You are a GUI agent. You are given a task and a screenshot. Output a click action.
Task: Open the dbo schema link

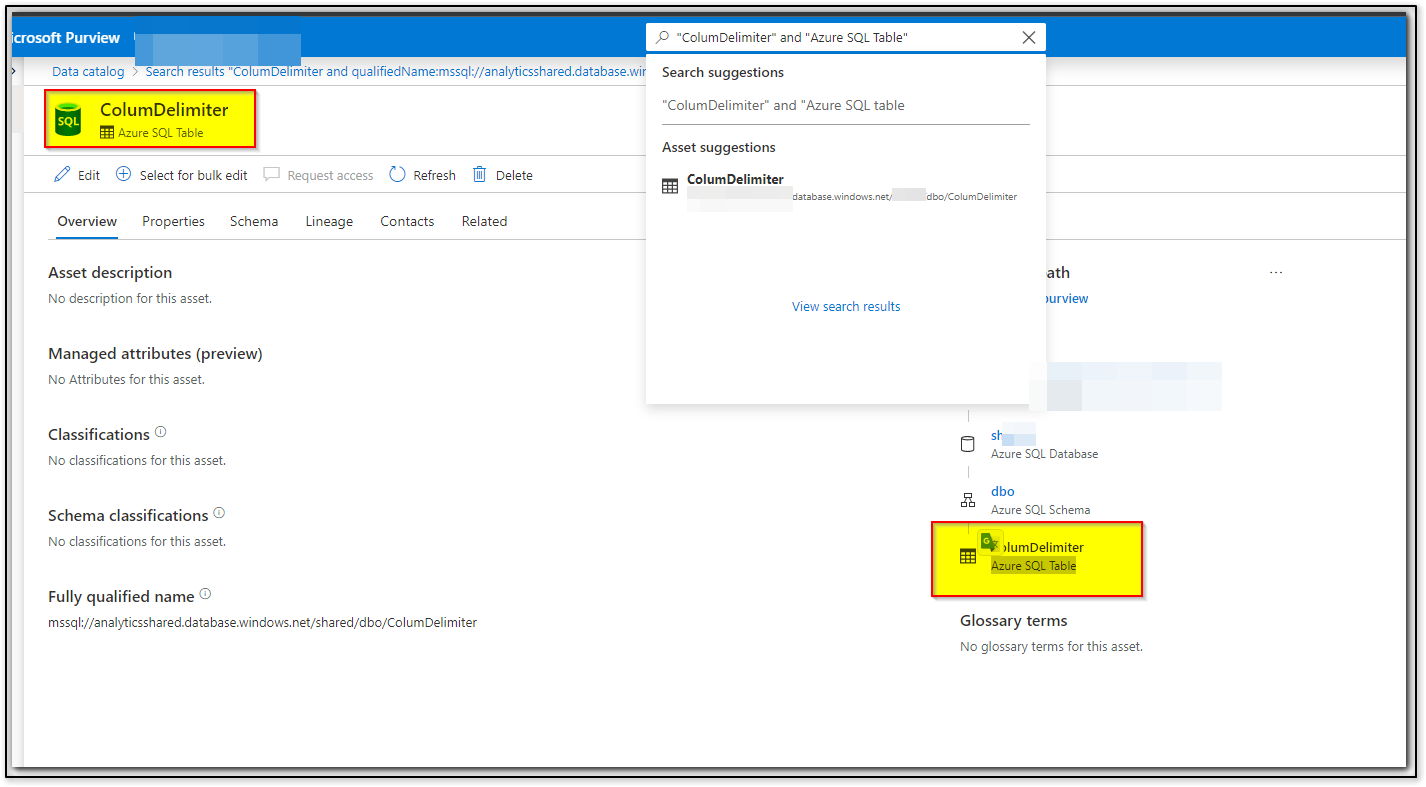pos(1002,491)
